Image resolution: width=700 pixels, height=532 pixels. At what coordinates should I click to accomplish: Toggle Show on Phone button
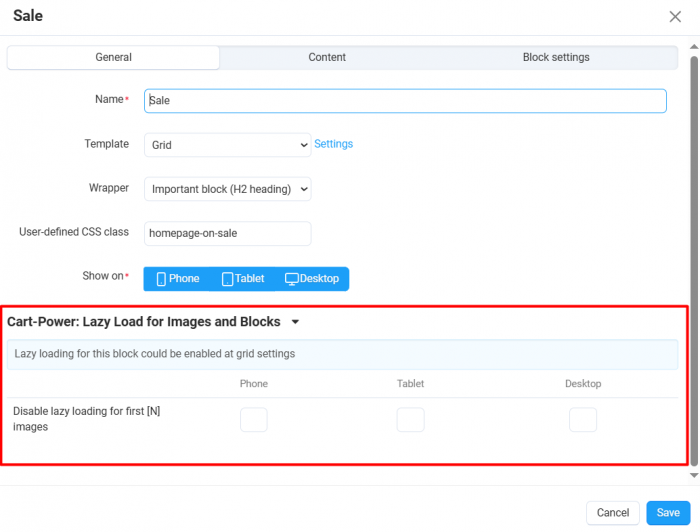pyautogui.click(x=177, y=279)
